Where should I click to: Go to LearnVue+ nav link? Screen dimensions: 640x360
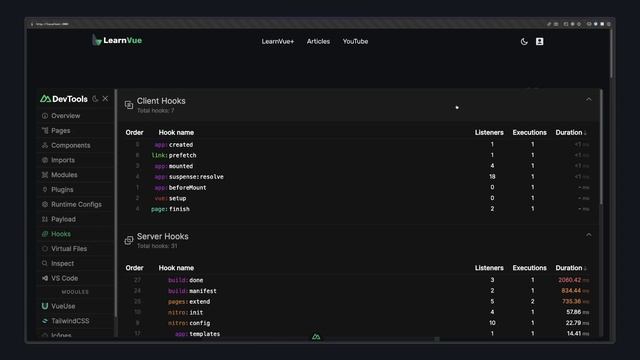point(278,42)
